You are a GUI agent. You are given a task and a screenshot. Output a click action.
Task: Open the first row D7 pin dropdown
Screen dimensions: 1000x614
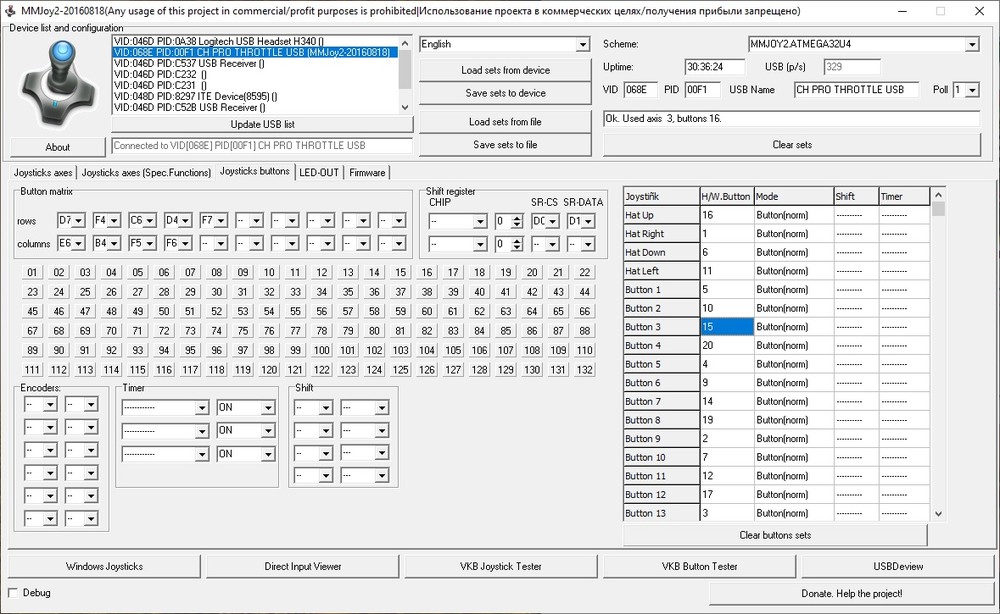click(72, 220)
